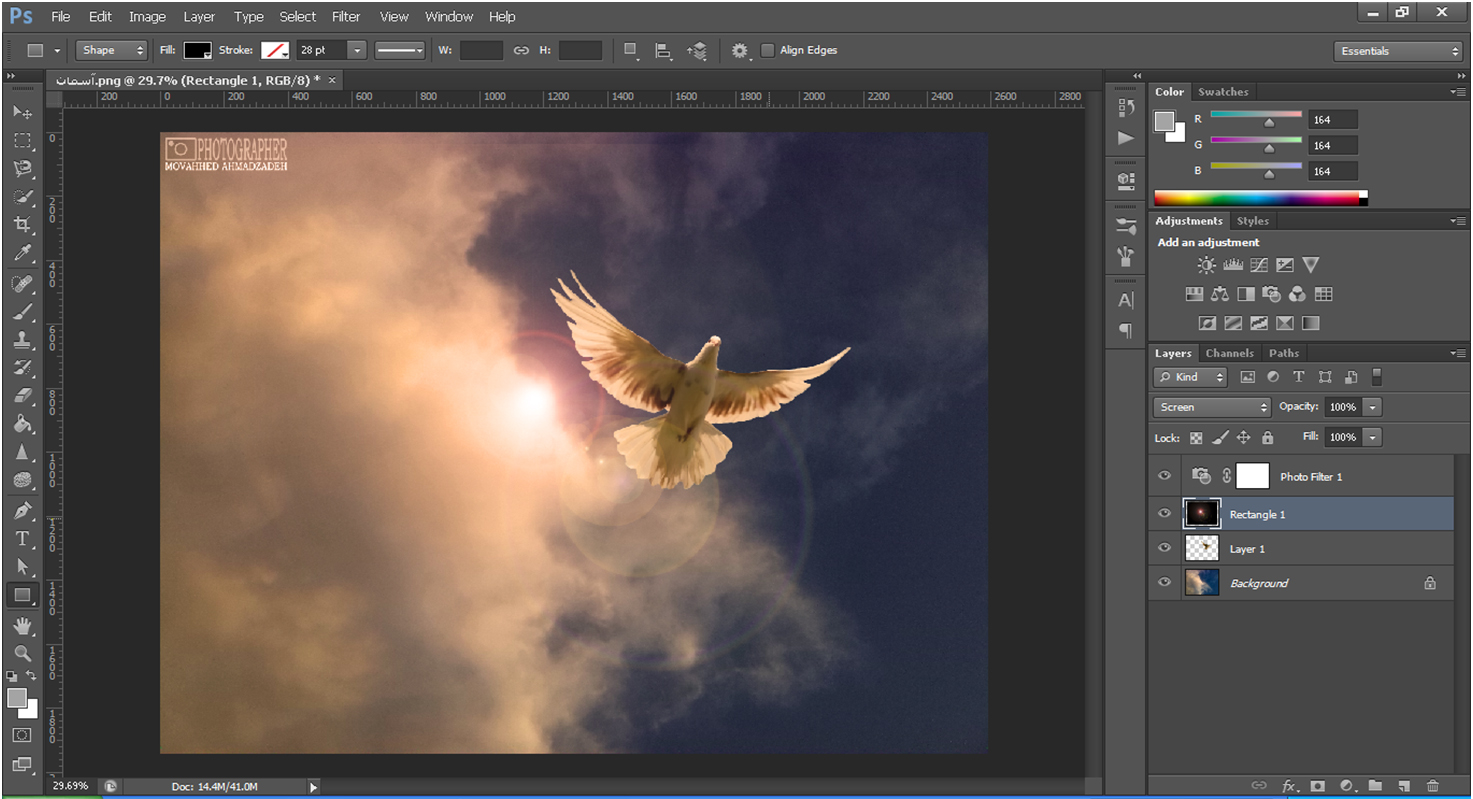This screenshot has width=1473, height=799.
Task: Switch to the Swatches tab
Action: 1223,92
